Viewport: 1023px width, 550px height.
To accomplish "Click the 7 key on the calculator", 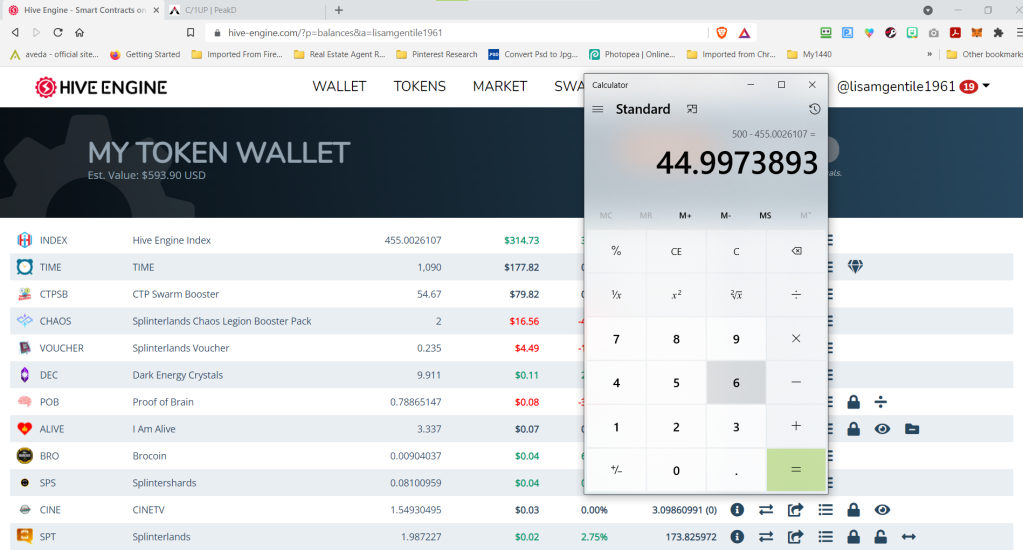I will (616, 339).
